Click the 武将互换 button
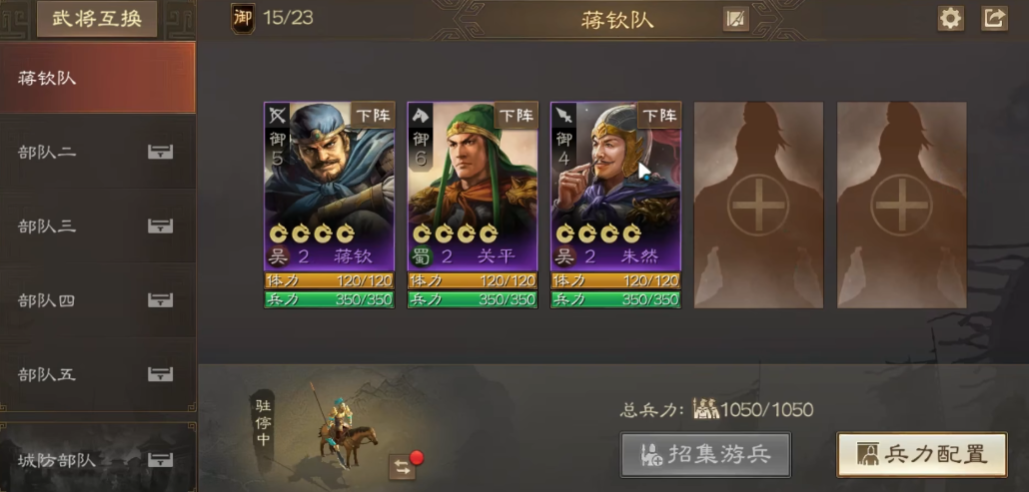 tap(97, 18)
